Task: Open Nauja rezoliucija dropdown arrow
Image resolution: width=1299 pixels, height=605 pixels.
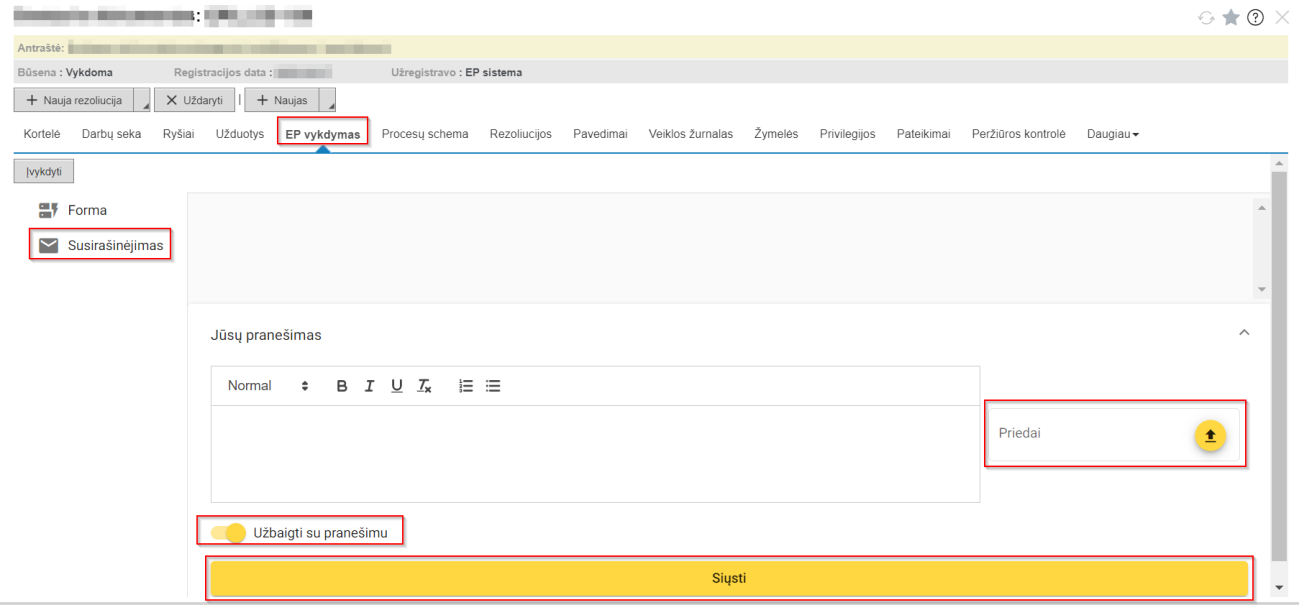Action: (141, 101)
